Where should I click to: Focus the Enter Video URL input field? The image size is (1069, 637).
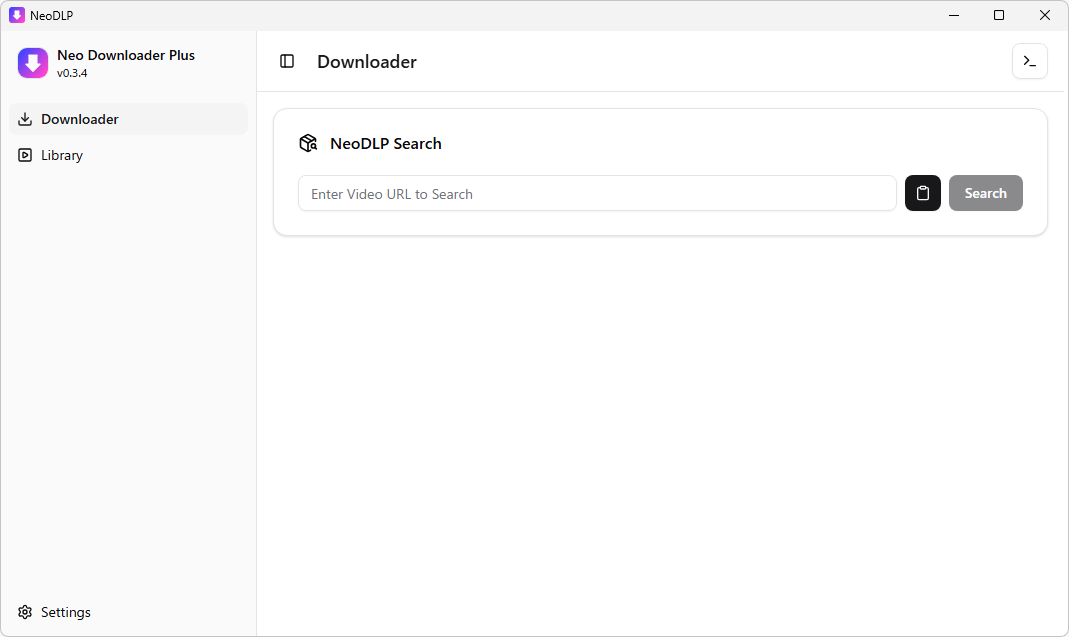point(596,193)
